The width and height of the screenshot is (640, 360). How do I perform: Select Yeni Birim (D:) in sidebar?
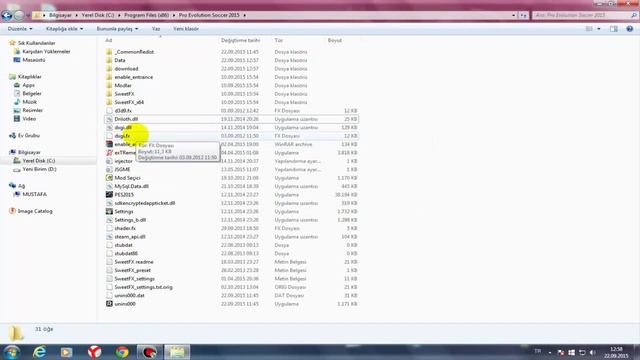point(39,169)
